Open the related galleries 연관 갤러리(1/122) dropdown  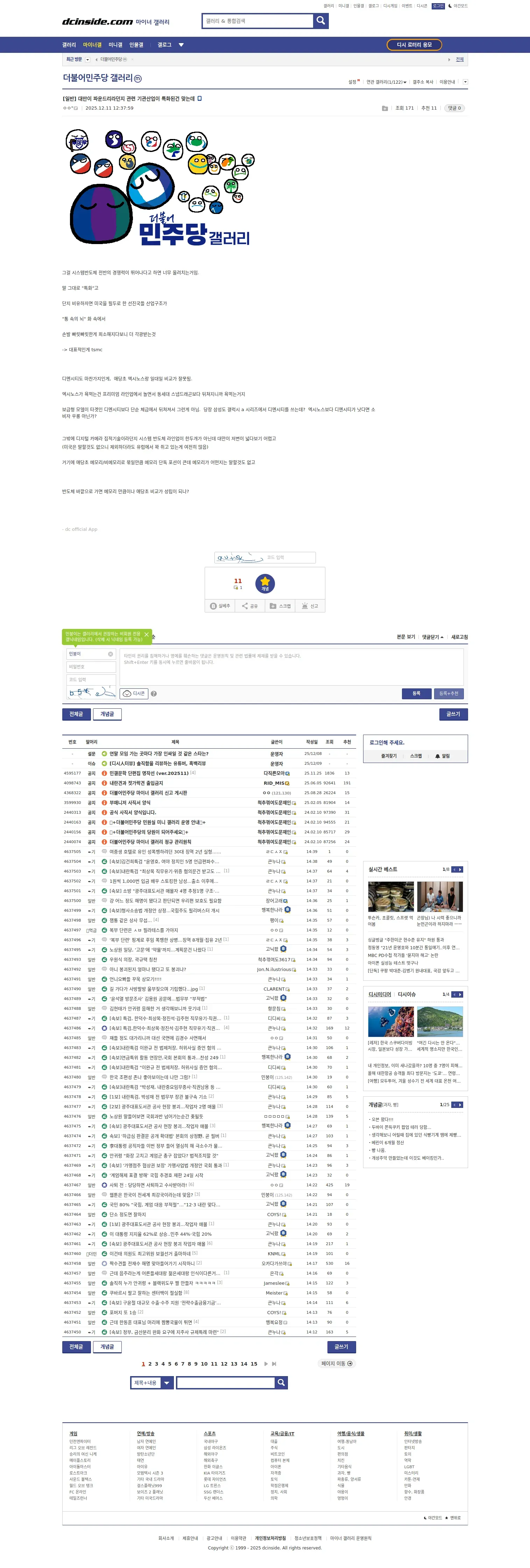click(386, 82)
